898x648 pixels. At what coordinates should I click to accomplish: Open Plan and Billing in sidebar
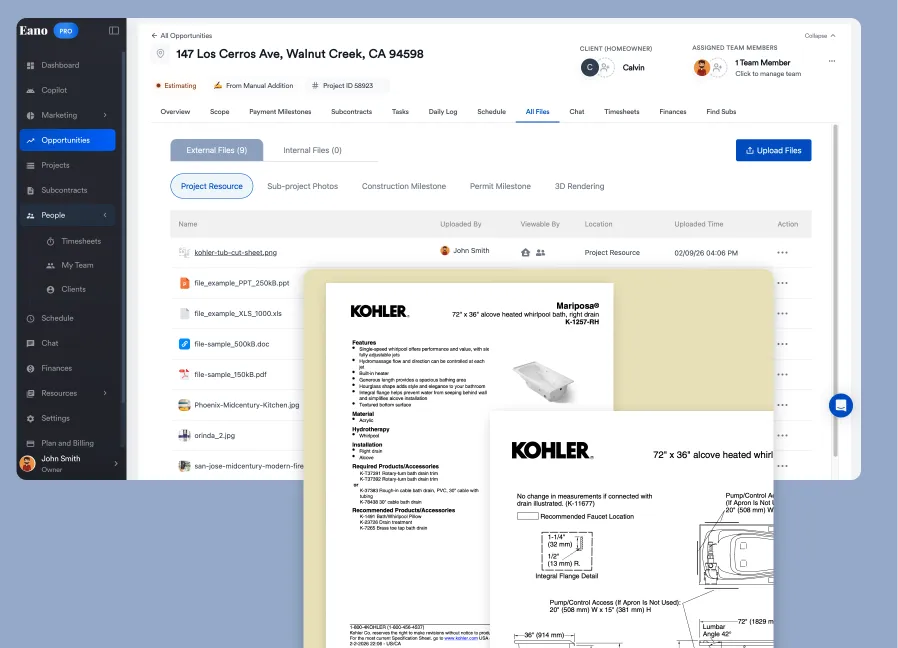[x=67, y=443]
